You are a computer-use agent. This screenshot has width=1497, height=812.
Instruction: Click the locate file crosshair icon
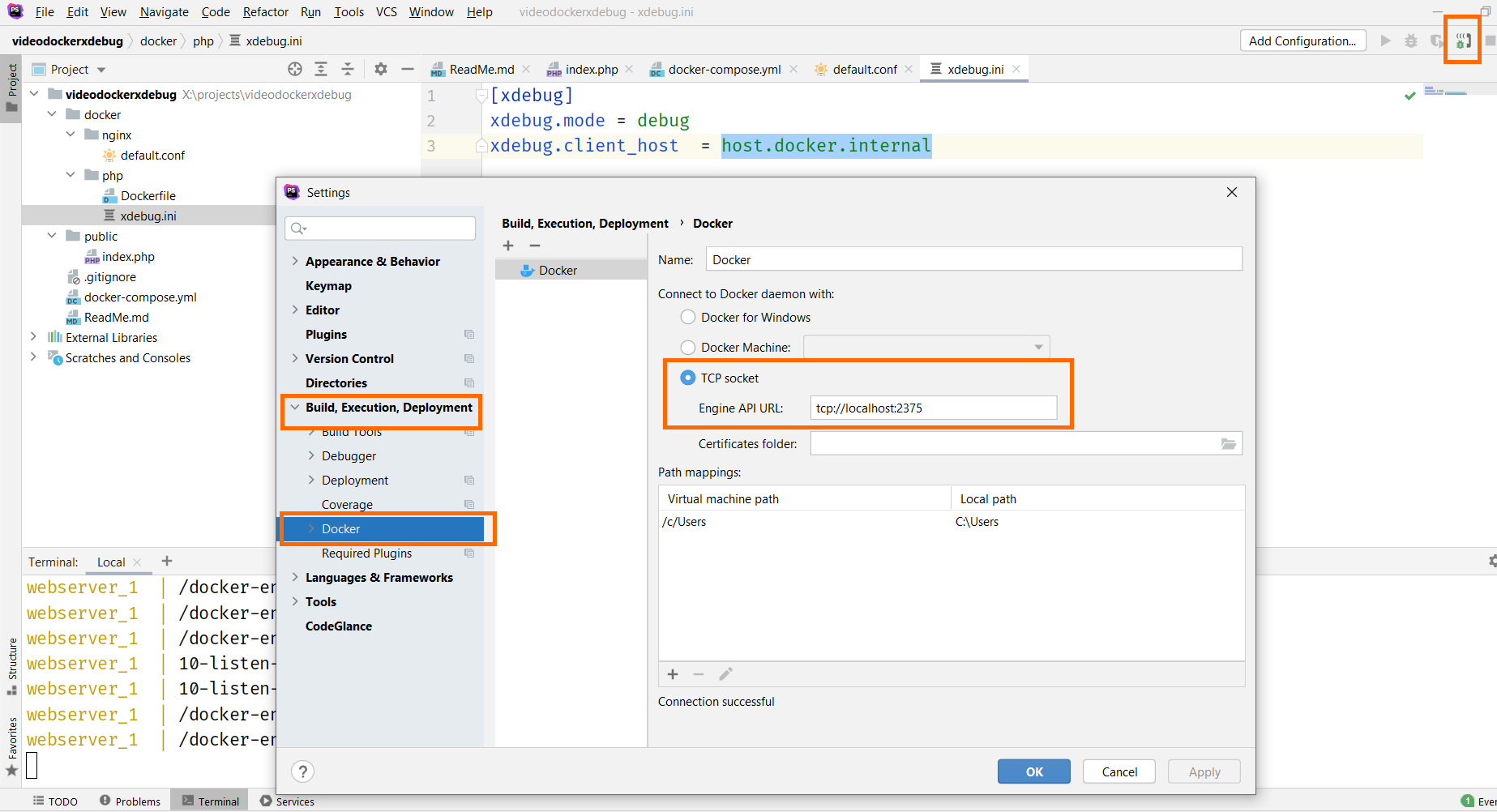(x=295, y=69)
